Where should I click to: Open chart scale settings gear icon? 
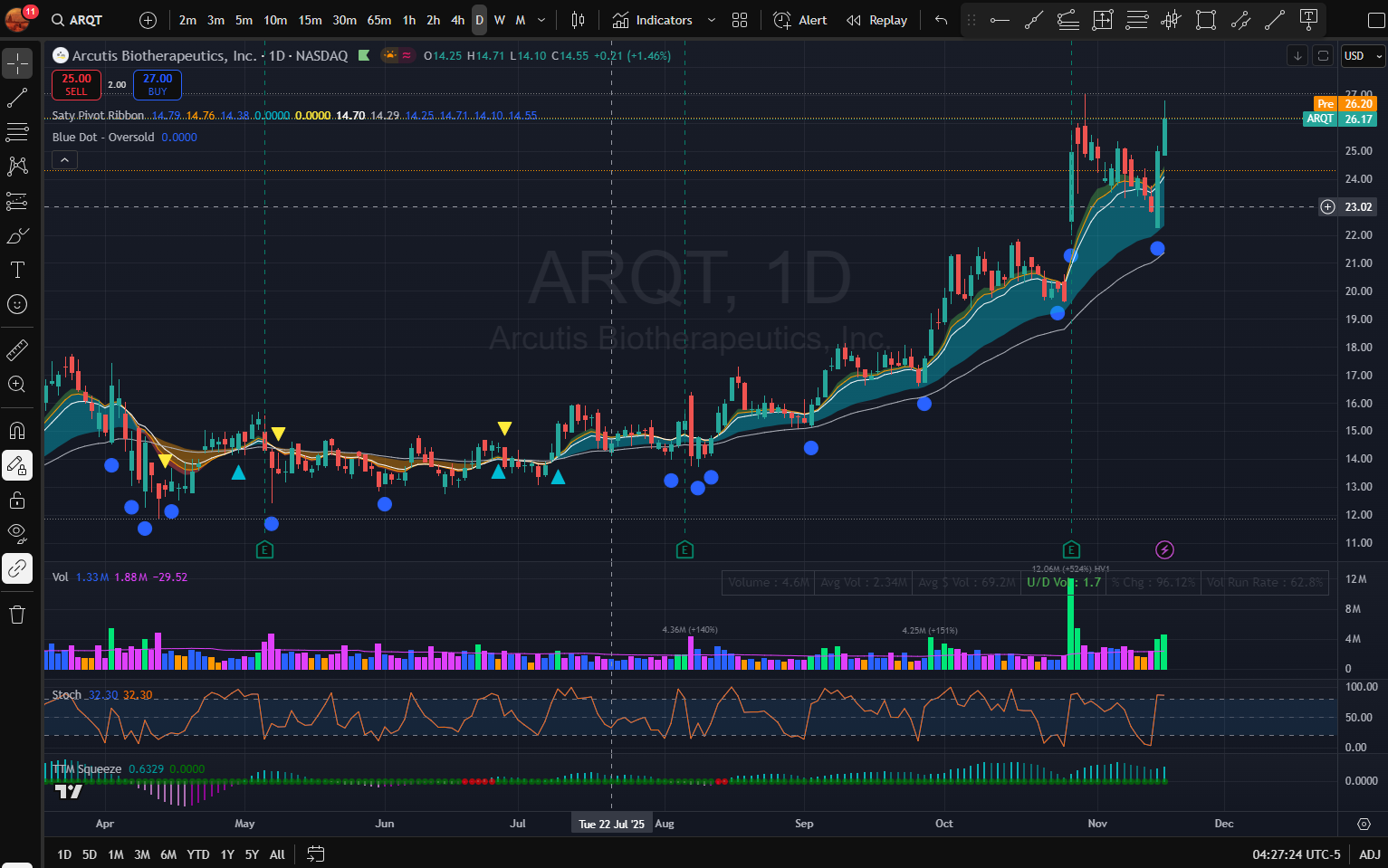1364,824
